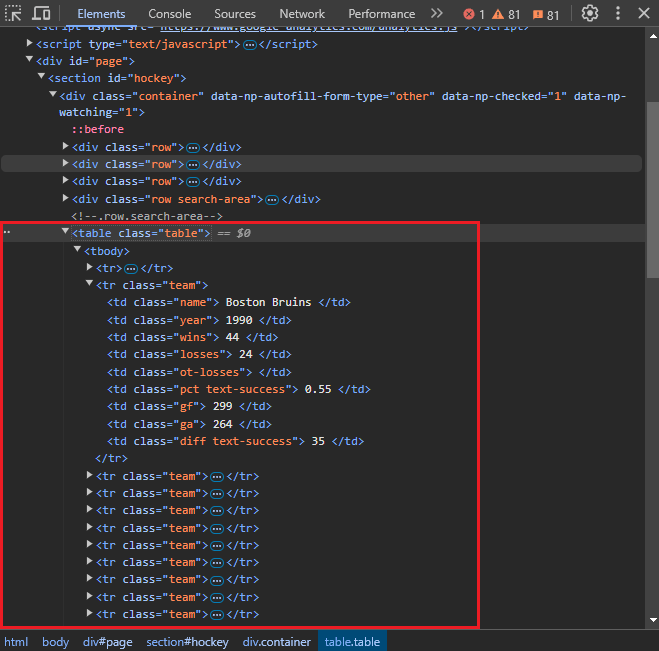Activate the inspect element picker icon
The width and height of the screenshot is (659, 651).
(14, 14)
